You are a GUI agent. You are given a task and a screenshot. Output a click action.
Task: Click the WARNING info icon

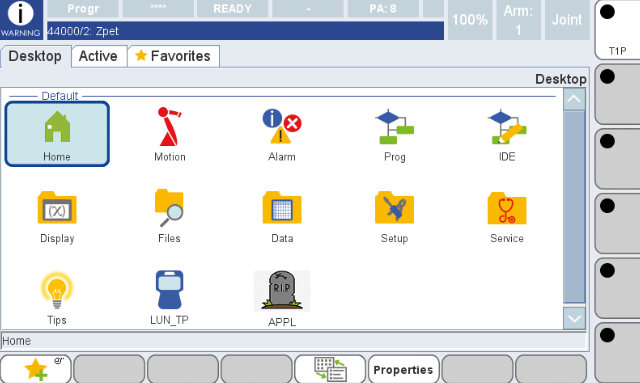[x=21, y=19]
